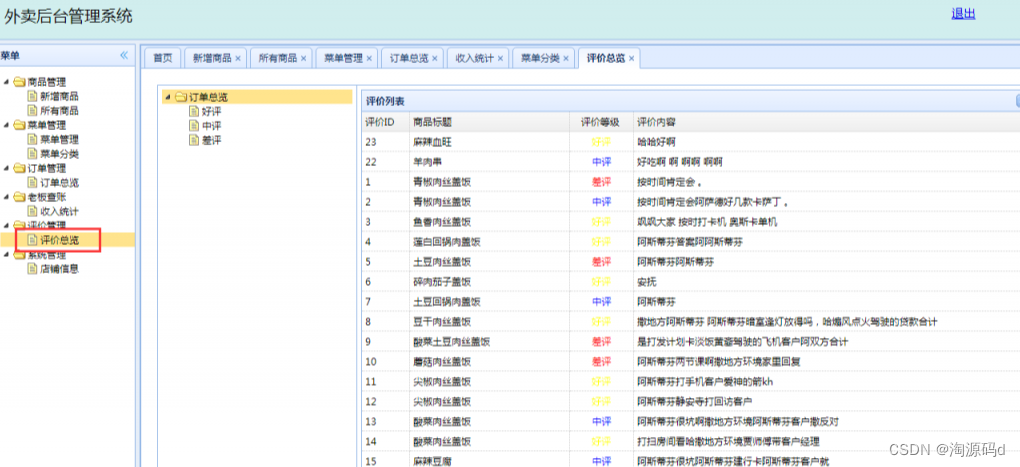
Task: Select the 麻辣血旺 product cell
Action: coord(488,142)
